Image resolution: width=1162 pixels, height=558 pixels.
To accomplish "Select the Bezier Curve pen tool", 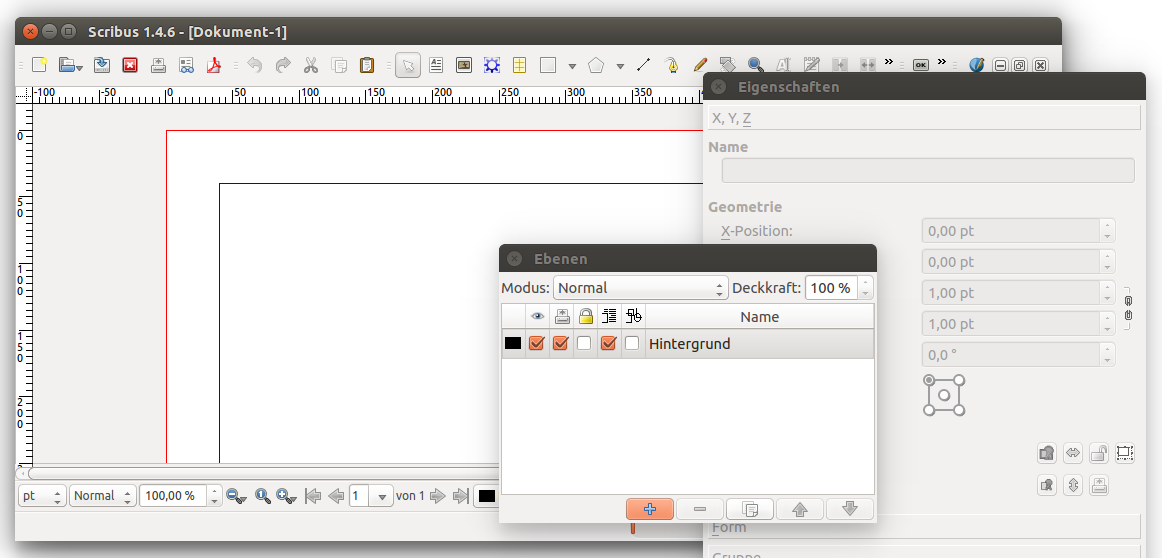I will (x=671, y=65).
